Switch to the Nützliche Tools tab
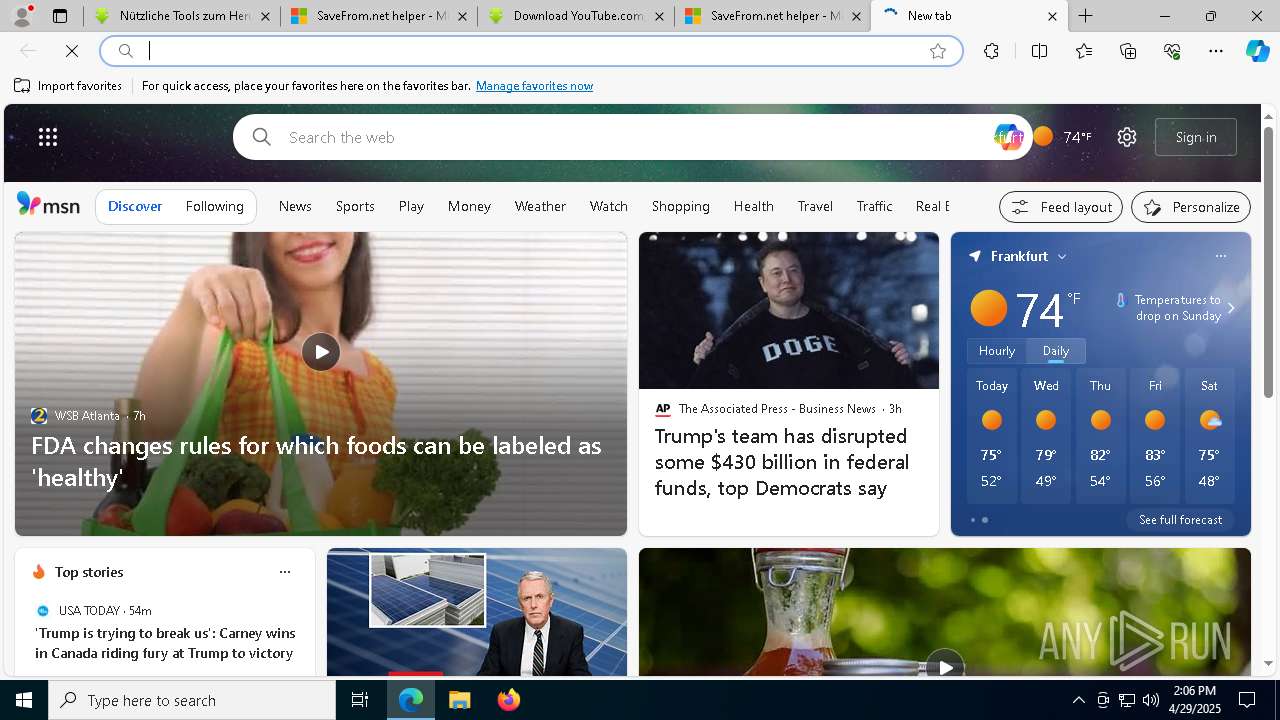1280x720 pixels. pos(182,16)
